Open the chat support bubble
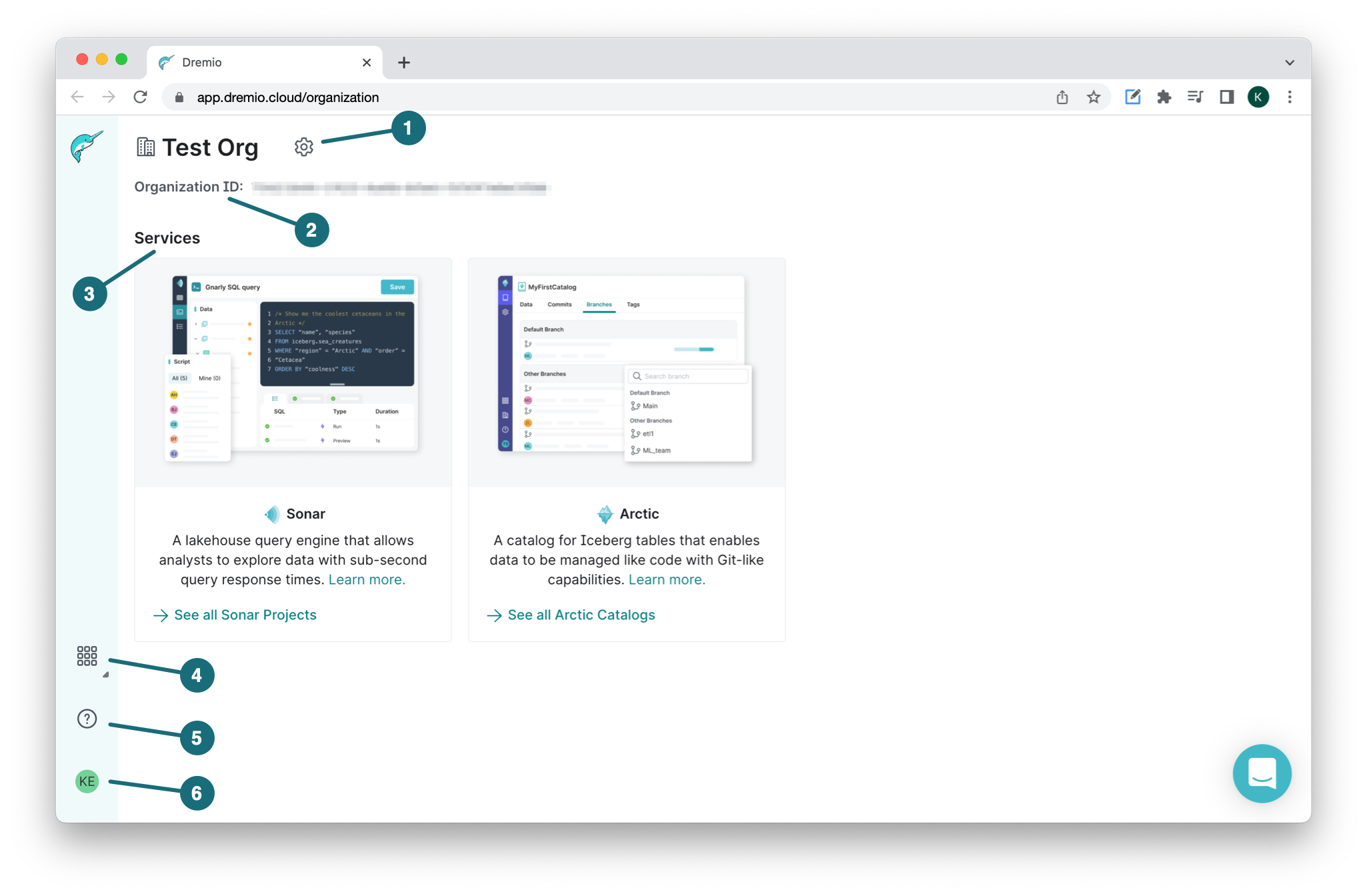Screen dimensions: 1367x896 click(1262, 774)
